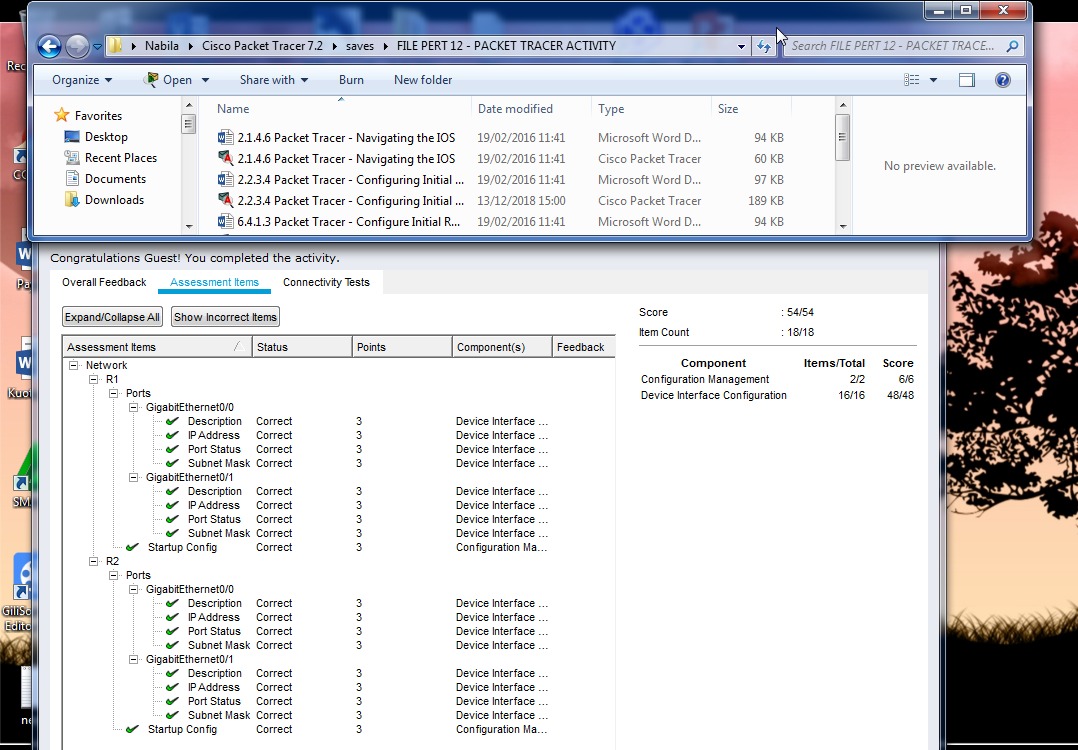The height and width of the screenshot is (750, 1078).
Task: Click the refresh button beside address bar
Action: coord(763,46)
